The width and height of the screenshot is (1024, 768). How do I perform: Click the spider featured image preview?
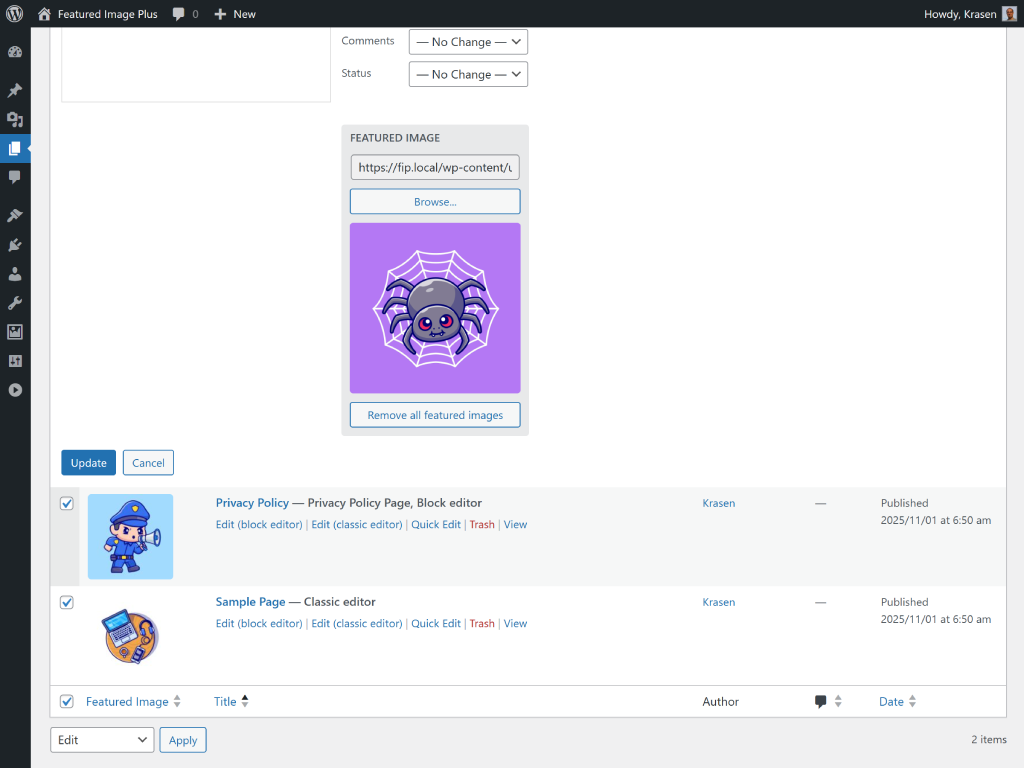[434, 307]
